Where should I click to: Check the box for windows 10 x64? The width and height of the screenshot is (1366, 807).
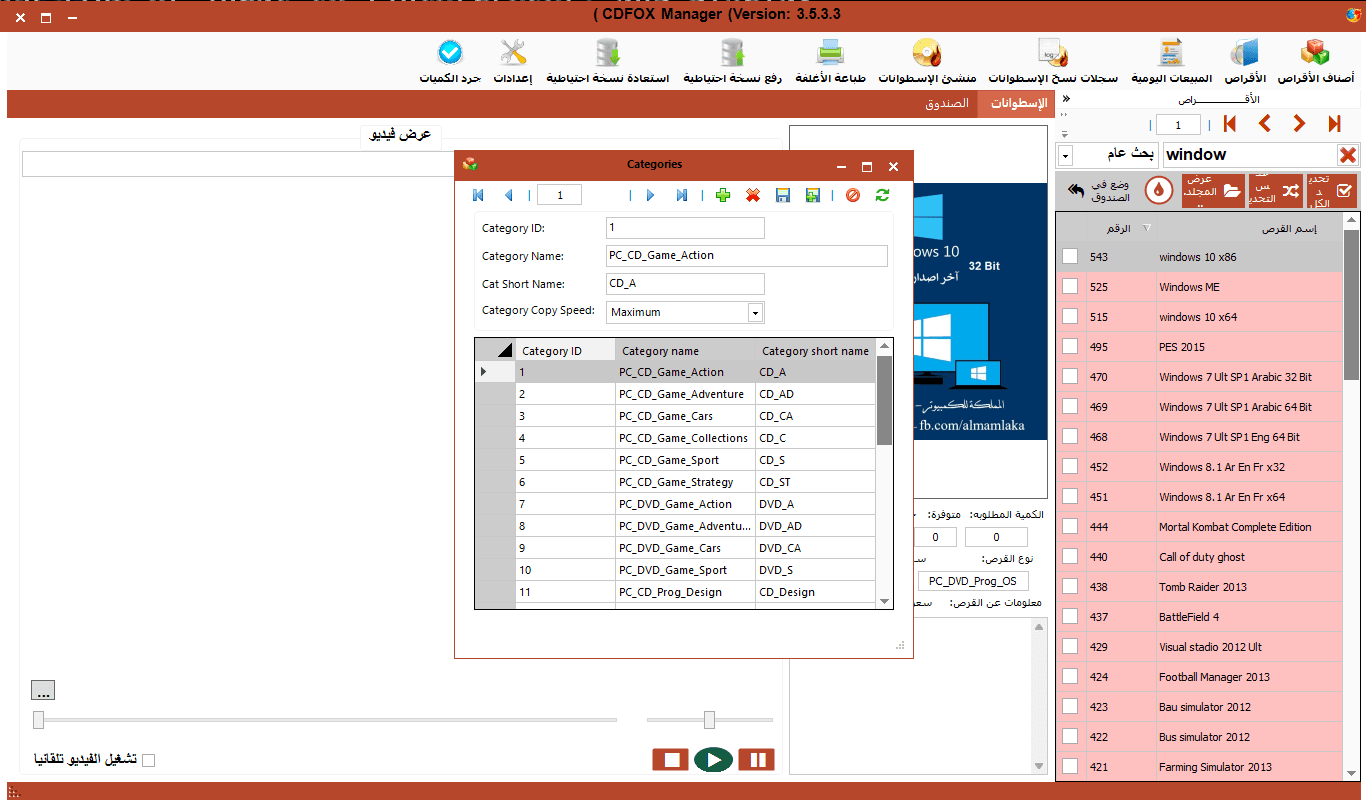coord(1070,317)
